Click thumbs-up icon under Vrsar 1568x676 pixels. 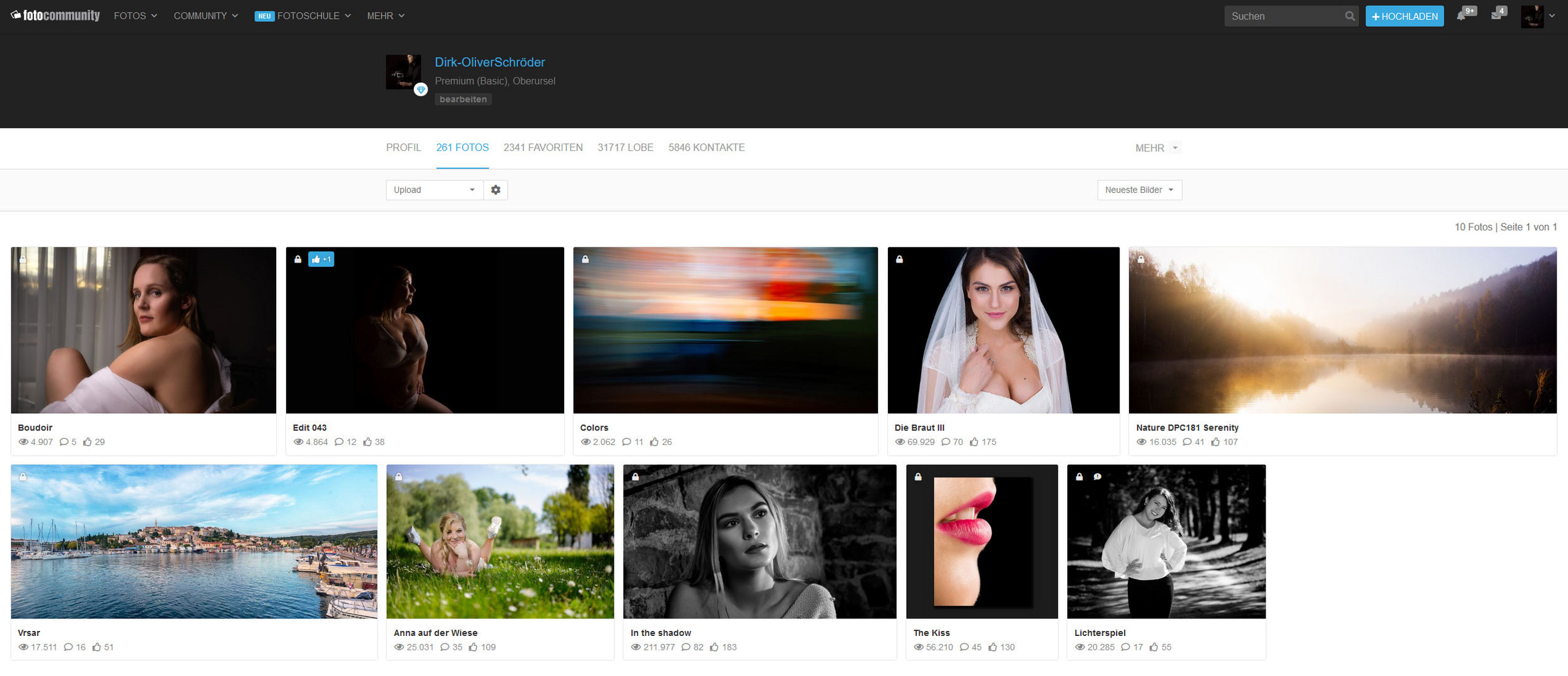click(96, 647)
